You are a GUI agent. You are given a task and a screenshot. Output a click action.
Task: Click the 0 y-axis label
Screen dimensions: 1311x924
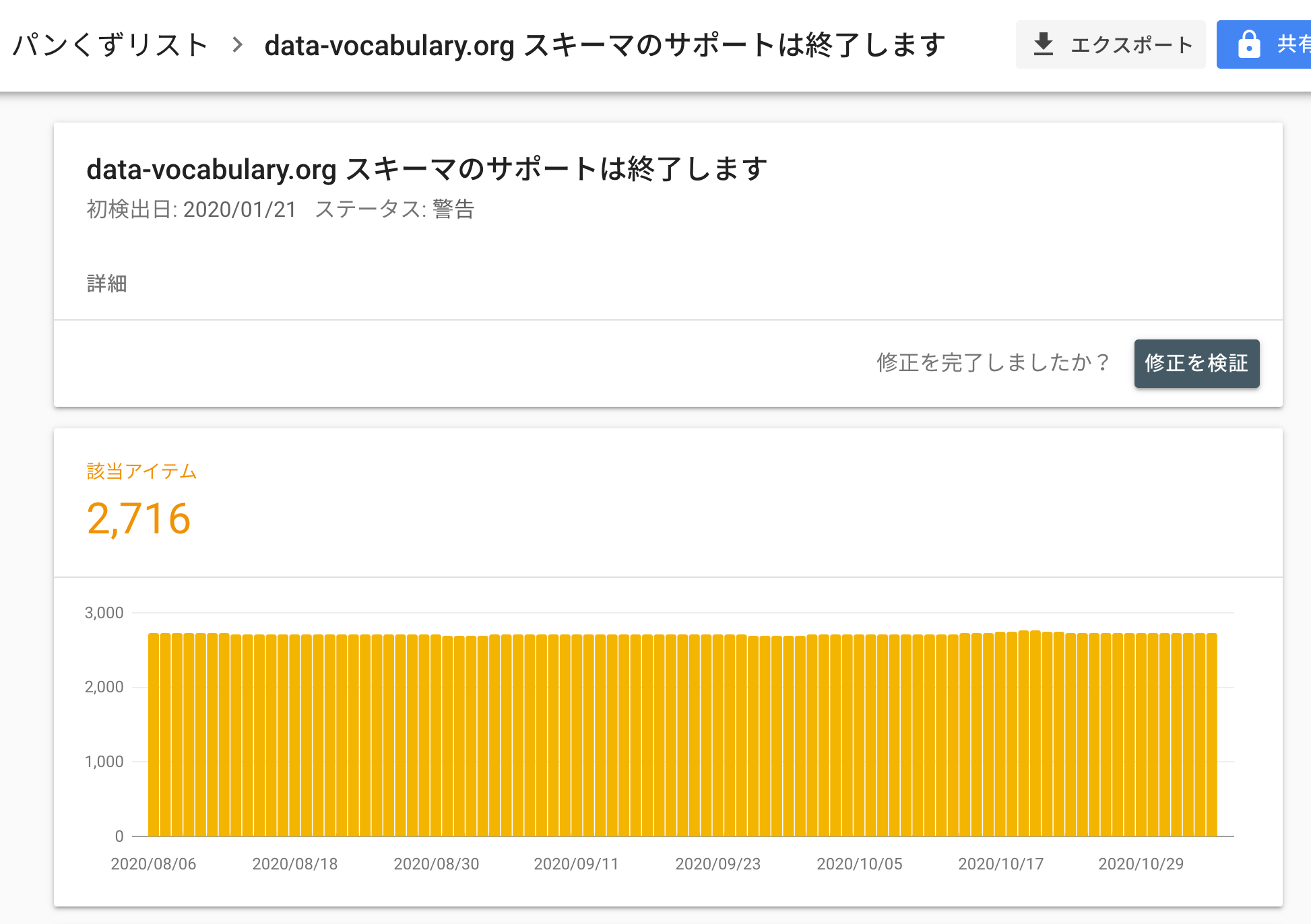(x=119, y=836)
